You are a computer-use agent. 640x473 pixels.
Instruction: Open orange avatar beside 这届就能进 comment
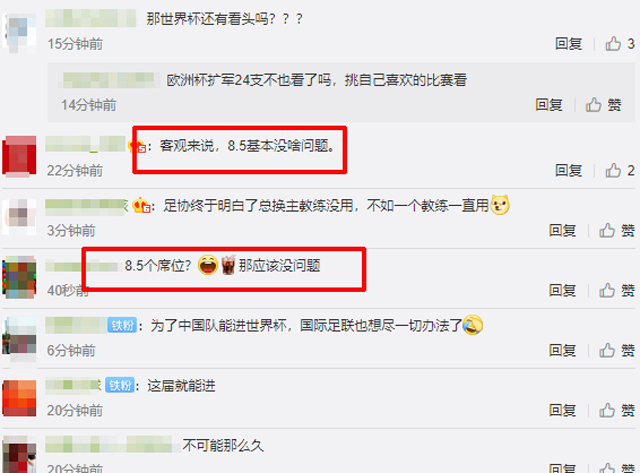tap(19, 398)
